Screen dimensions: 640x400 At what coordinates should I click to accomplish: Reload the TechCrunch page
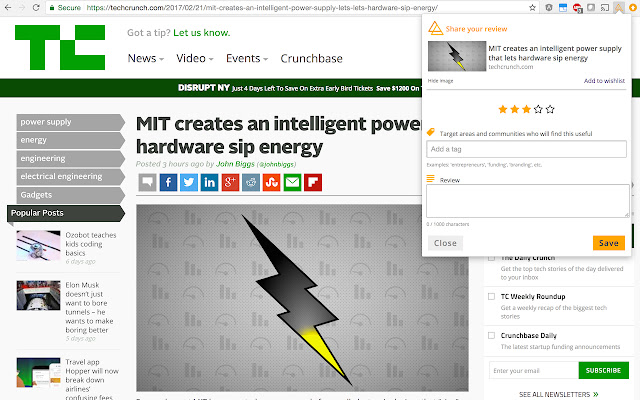(x=36, y=7)
